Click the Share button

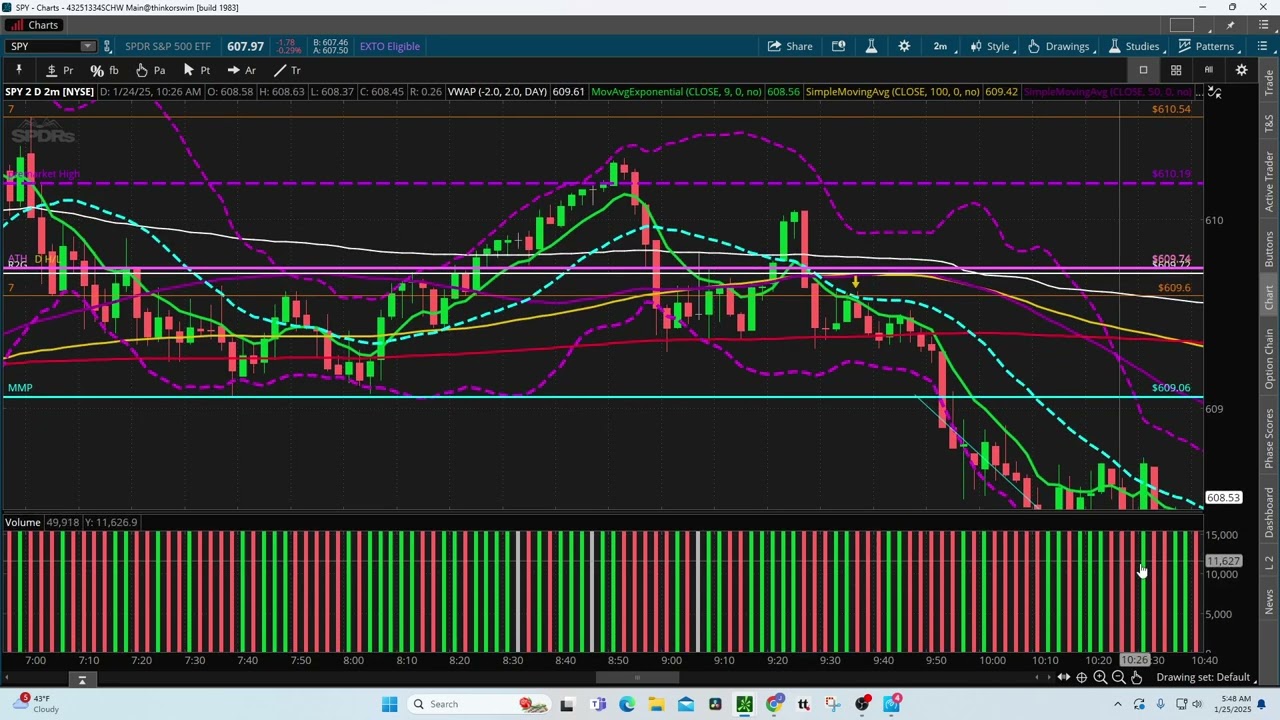[x=790, y=46]
